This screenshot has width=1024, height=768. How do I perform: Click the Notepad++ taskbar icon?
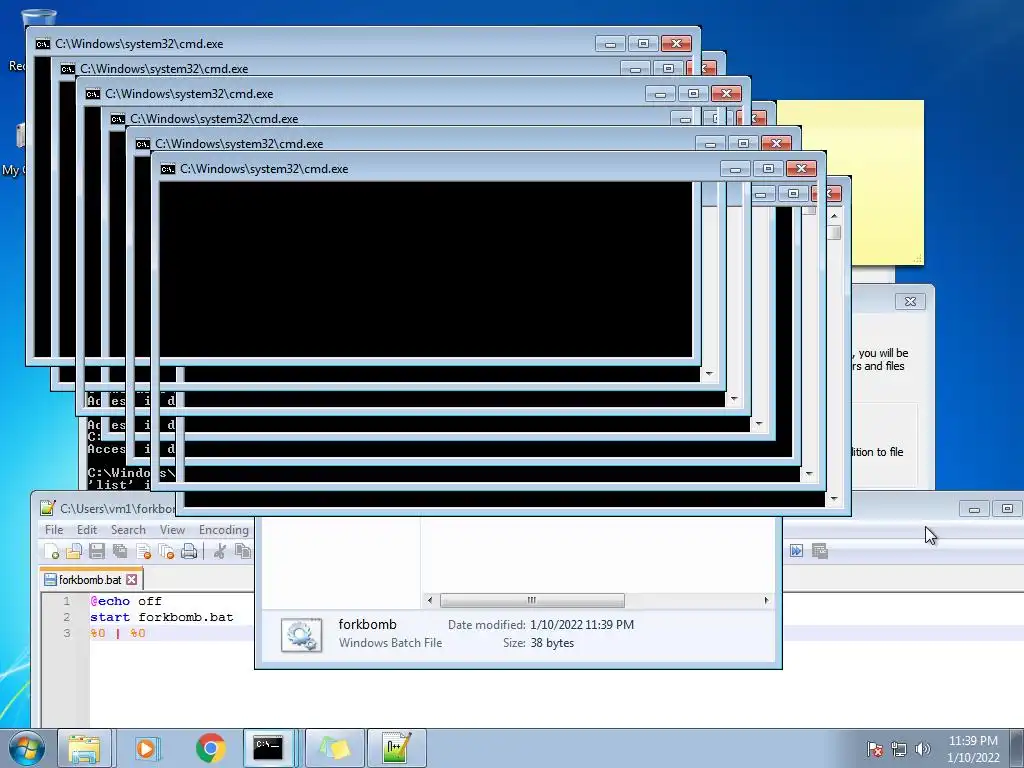tap(397, 748)
